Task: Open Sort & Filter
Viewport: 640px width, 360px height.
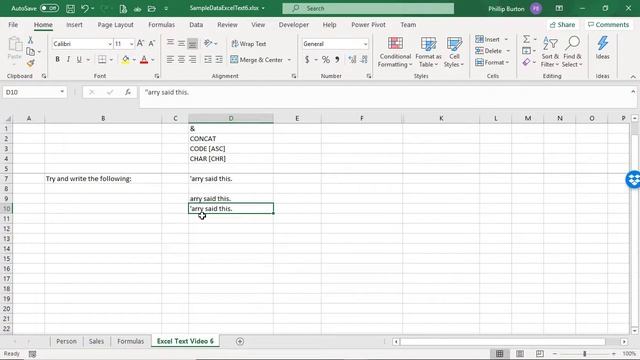Action: pos(550,52)
